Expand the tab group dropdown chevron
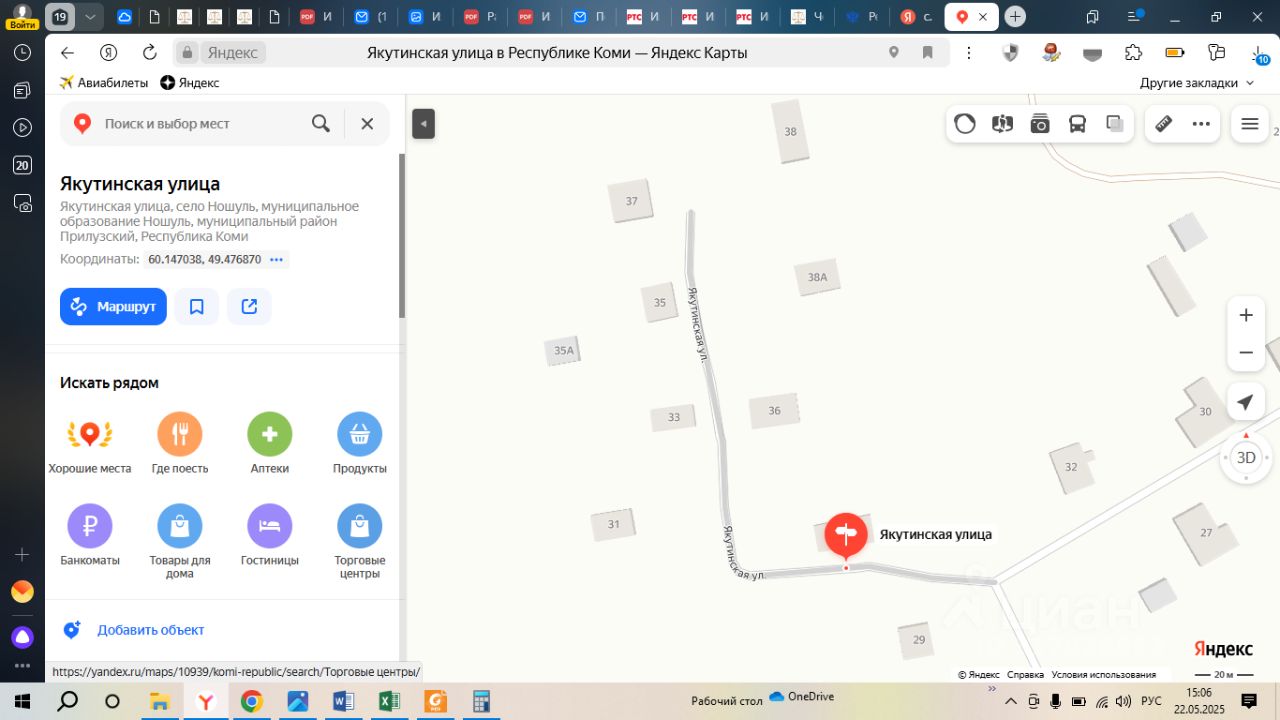The image size is (1280, 720). coord(90,17)
